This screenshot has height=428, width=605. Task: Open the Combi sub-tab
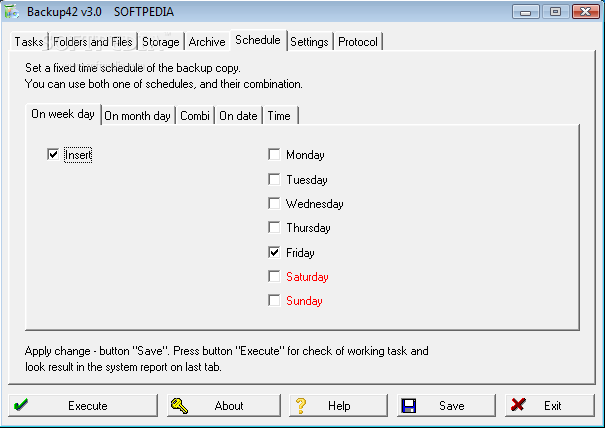coord(195,115)
